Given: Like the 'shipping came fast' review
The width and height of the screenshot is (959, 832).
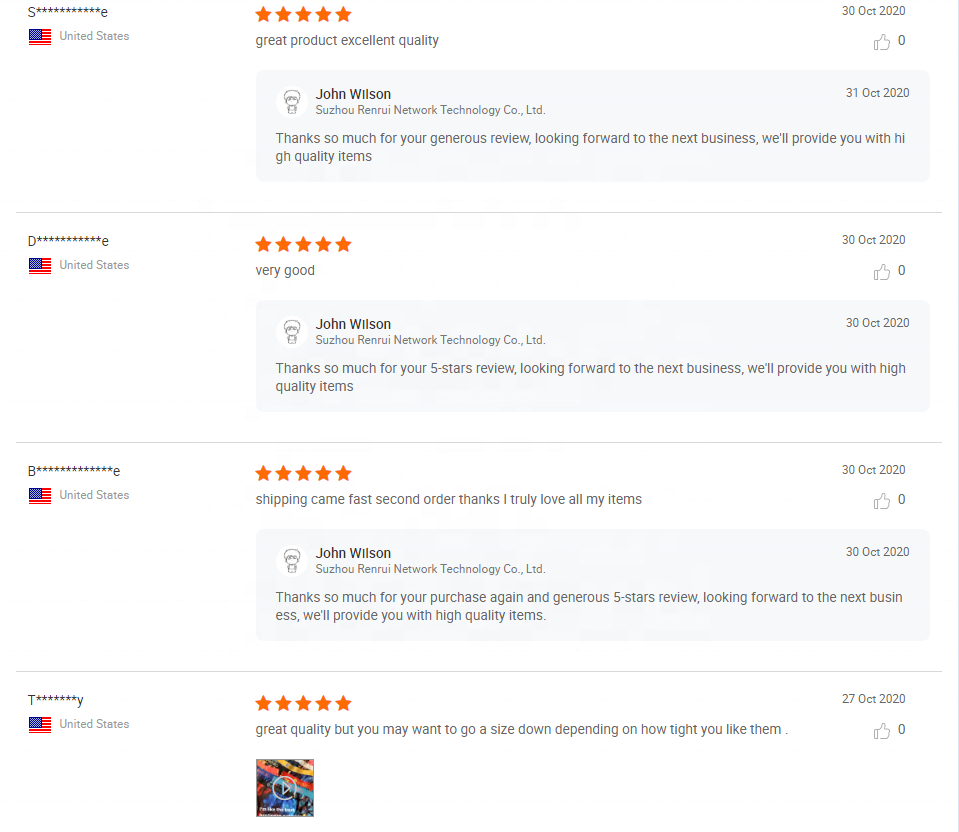Looking at the screenshot, I should 882,501.
